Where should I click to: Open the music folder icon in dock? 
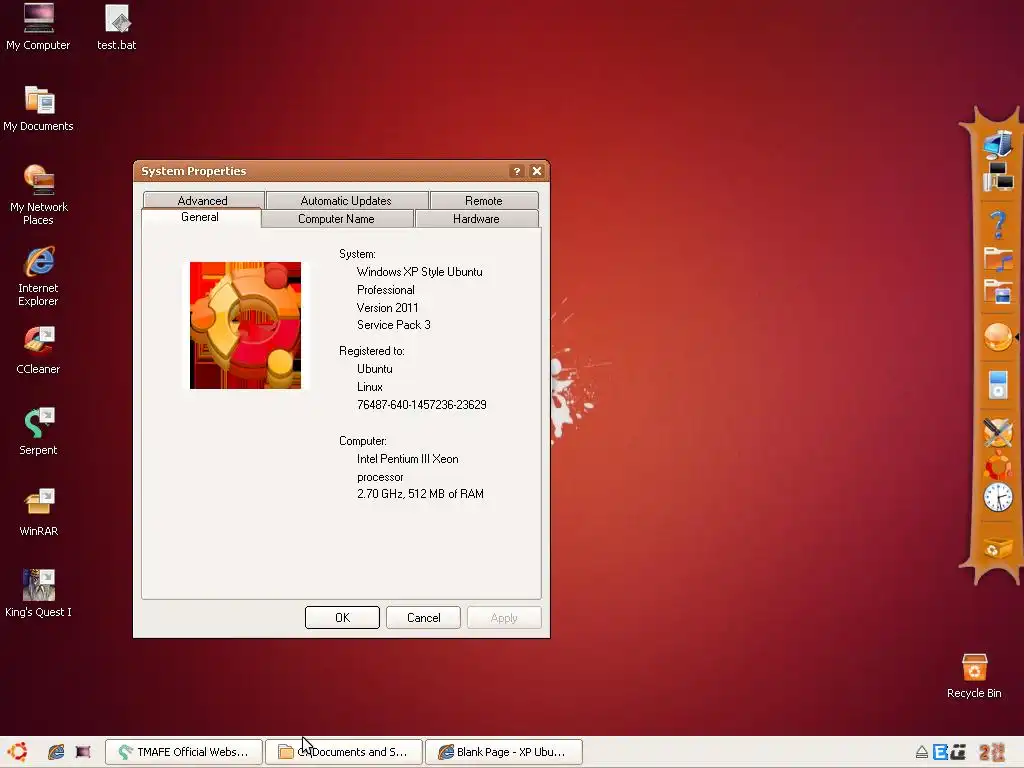[x=998, y=259]
